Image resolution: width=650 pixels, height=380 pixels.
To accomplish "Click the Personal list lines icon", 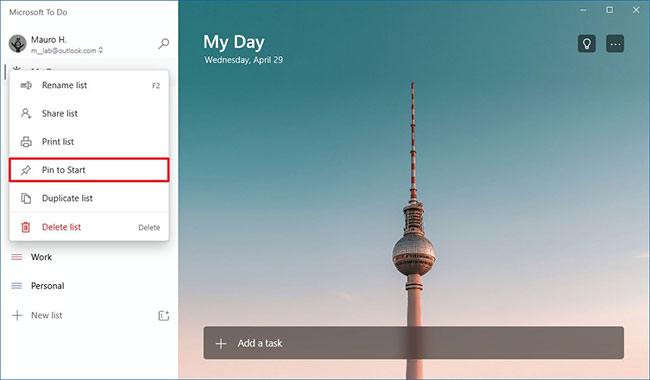I will tap(17, 286).
